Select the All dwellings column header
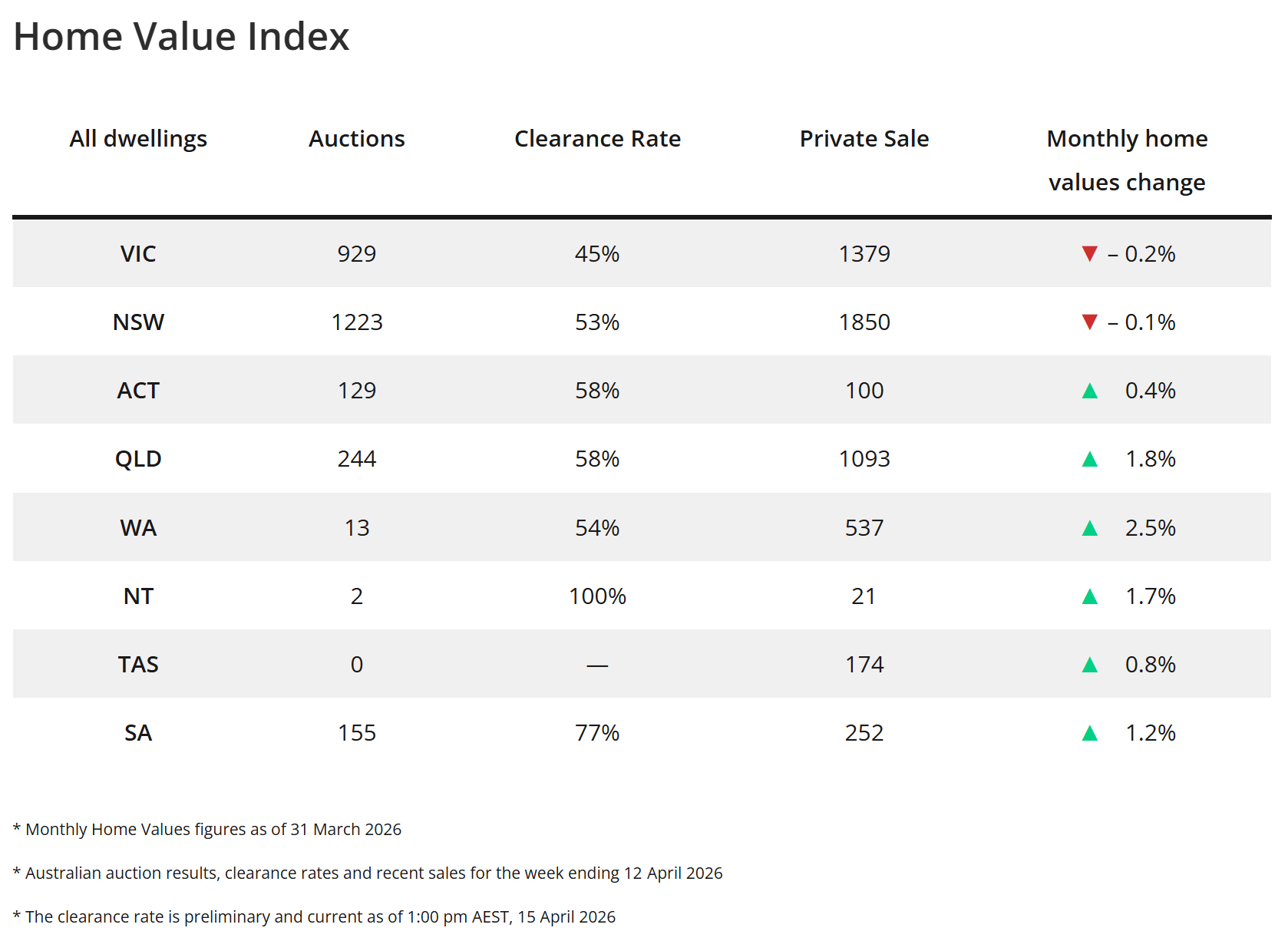The image size is (1288, 941). pyautogui.click(x=138, y=139)
